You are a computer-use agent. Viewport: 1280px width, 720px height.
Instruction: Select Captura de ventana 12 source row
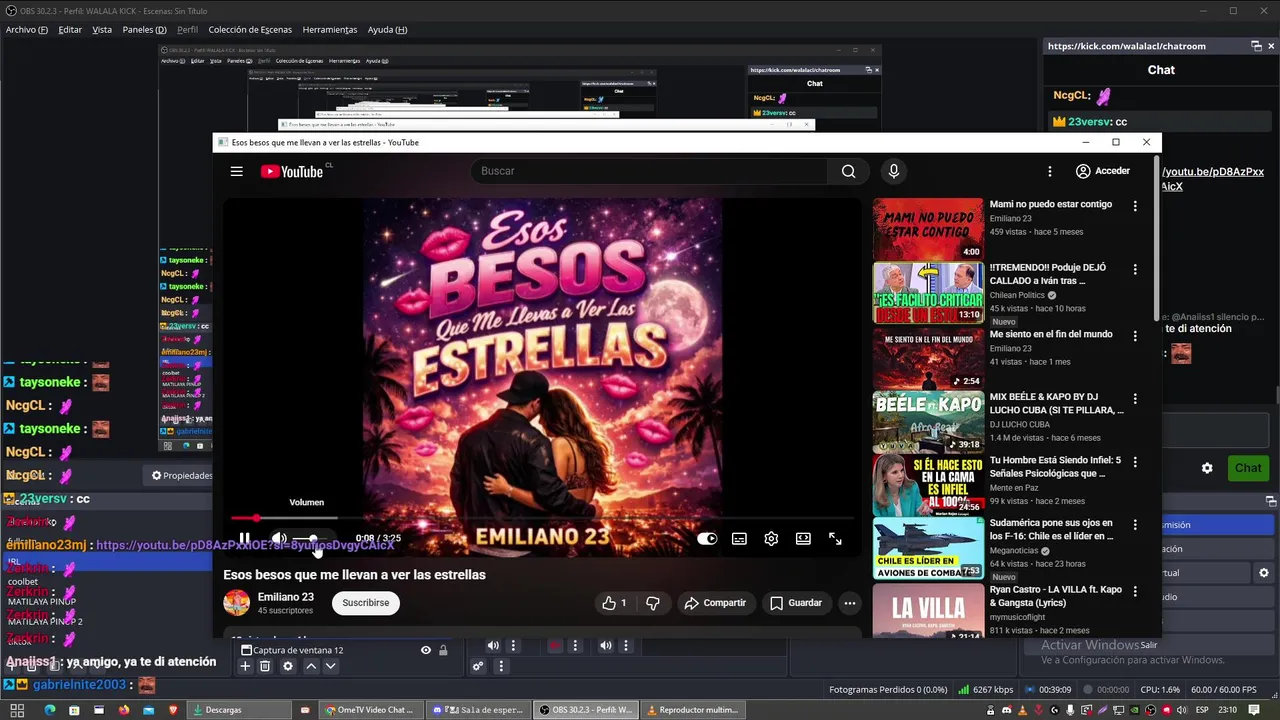click(345, 650)
